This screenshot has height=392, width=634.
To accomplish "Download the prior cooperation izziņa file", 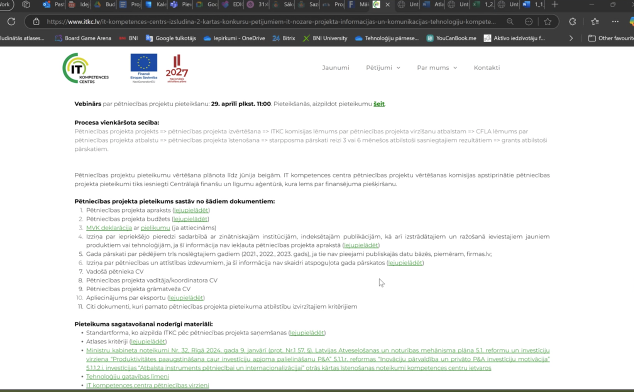I will [x=361, y=245].
